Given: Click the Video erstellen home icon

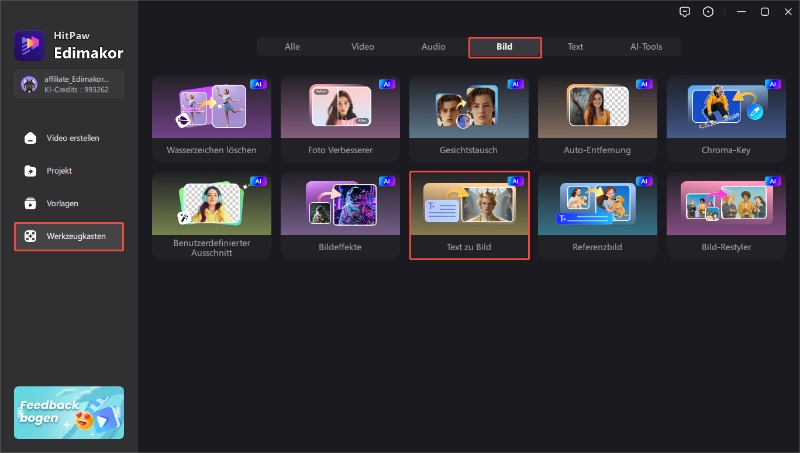Looking at the screenshot, I should click(31, 138).
